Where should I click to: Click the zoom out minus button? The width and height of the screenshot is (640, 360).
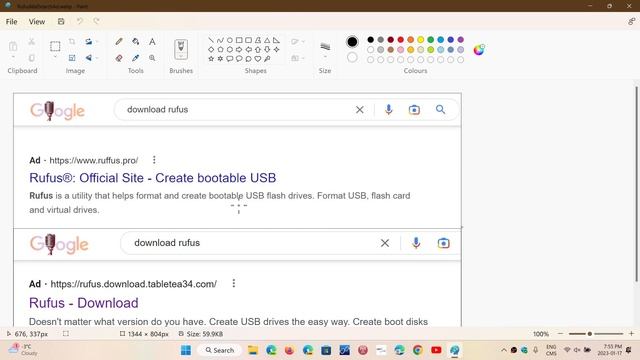[x=560, y=333]
